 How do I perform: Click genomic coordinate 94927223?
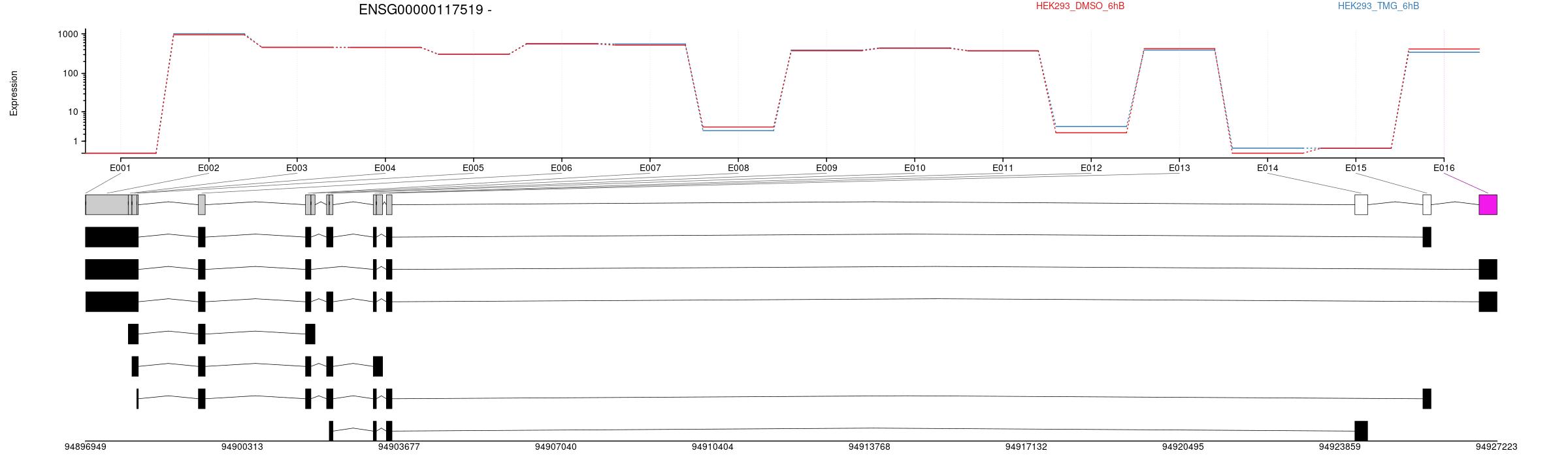coord(1496,447)
